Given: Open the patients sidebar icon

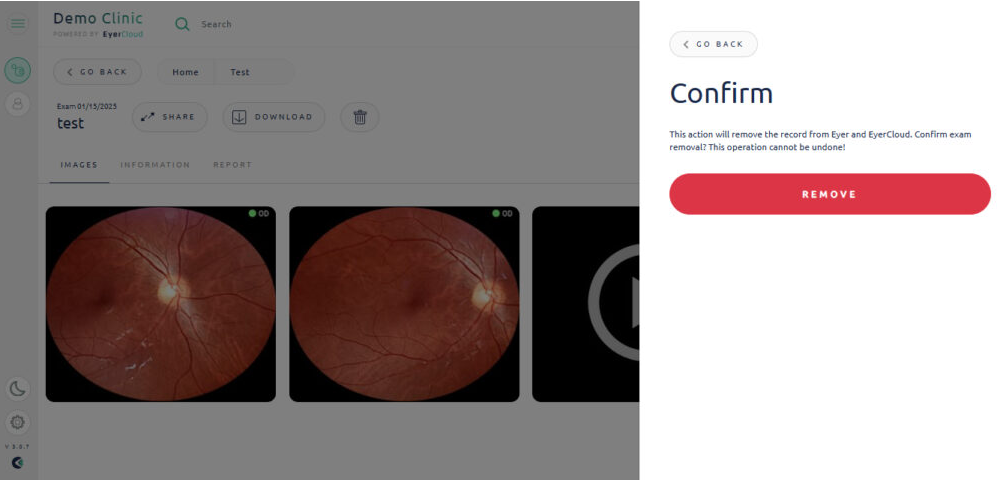Looking at the screenshot, I should (x=18, y=103).
